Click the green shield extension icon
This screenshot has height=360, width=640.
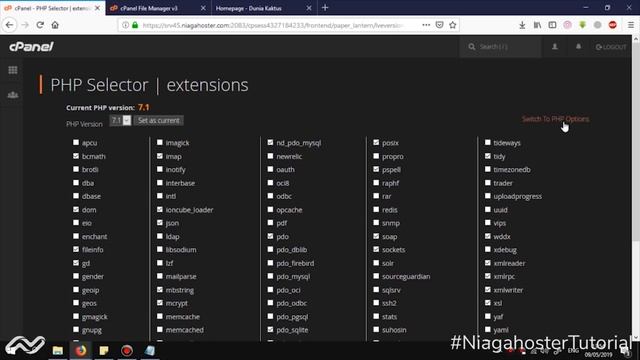582,25
